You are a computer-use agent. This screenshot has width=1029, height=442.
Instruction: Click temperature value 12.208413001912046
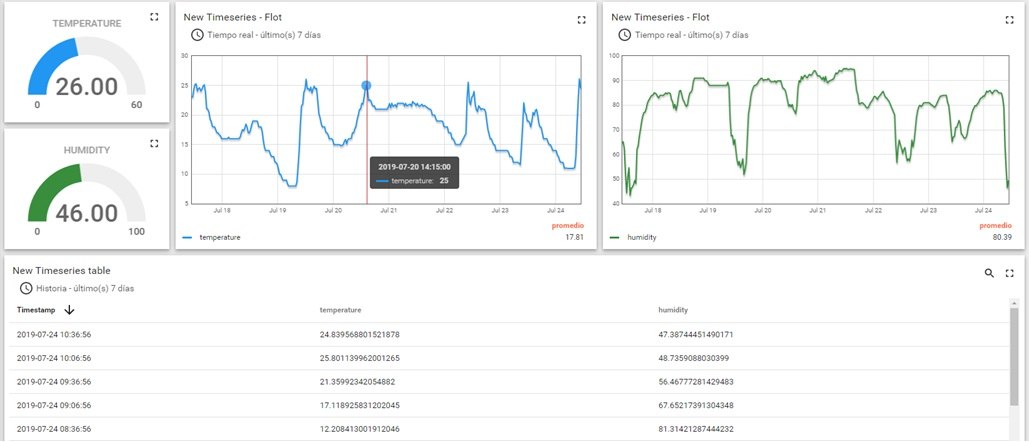click(360, 429)
